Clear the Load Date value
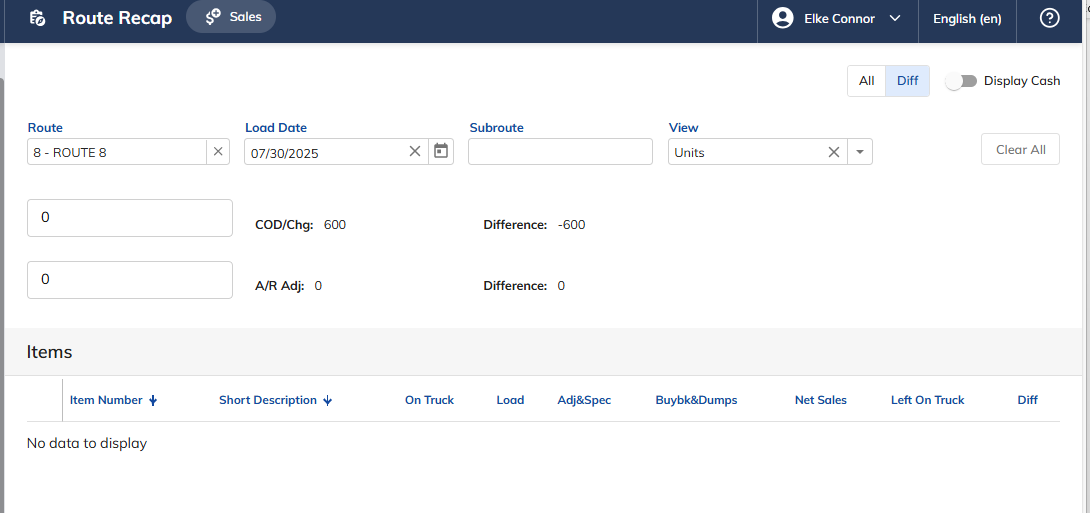Image resolution: width=1090 pixels, height=513 pixels. [x=415, y=152]
